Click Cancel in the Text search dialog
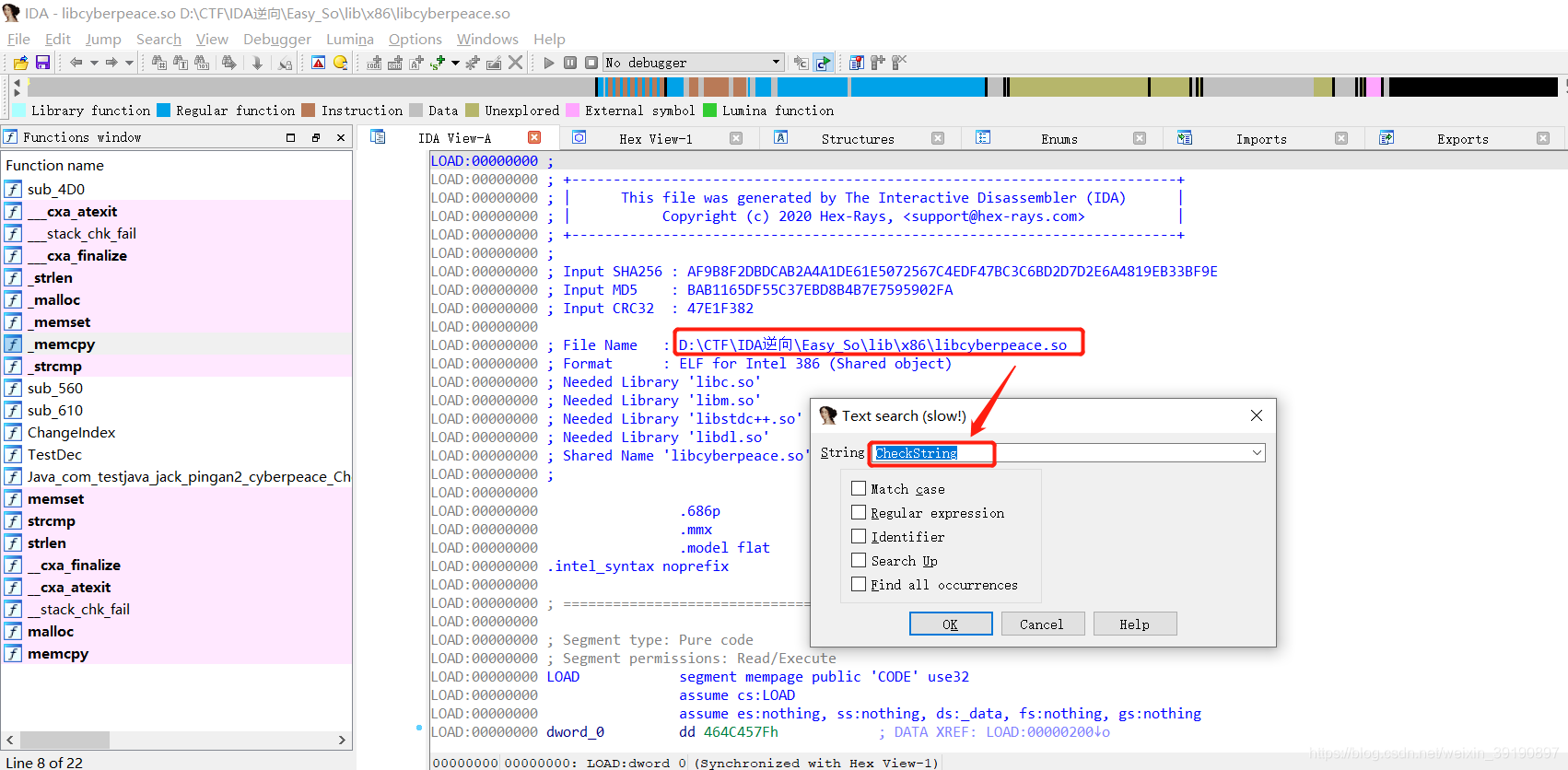The height and width of the screenshot is (770, 1568). pos(1042,624)
